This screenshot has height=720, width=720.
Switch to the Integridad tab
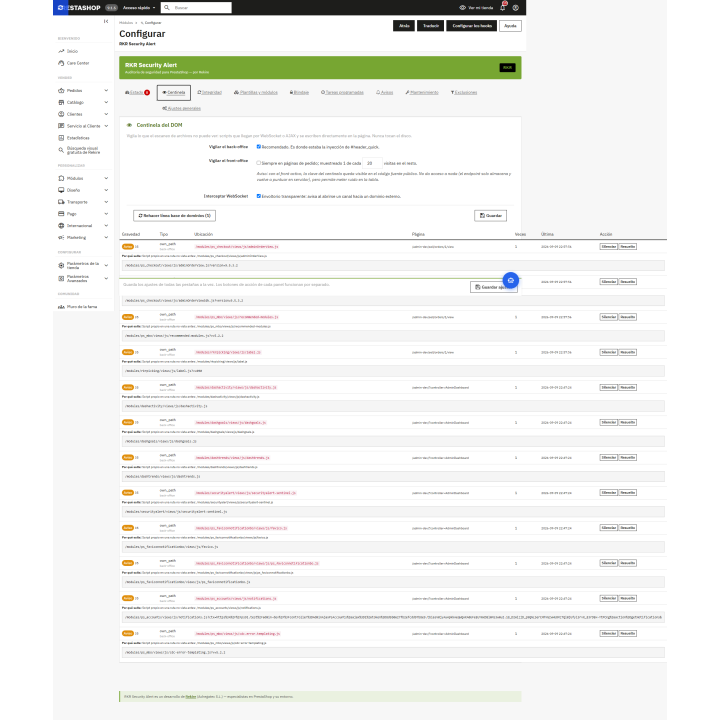(x=209, y=92)
